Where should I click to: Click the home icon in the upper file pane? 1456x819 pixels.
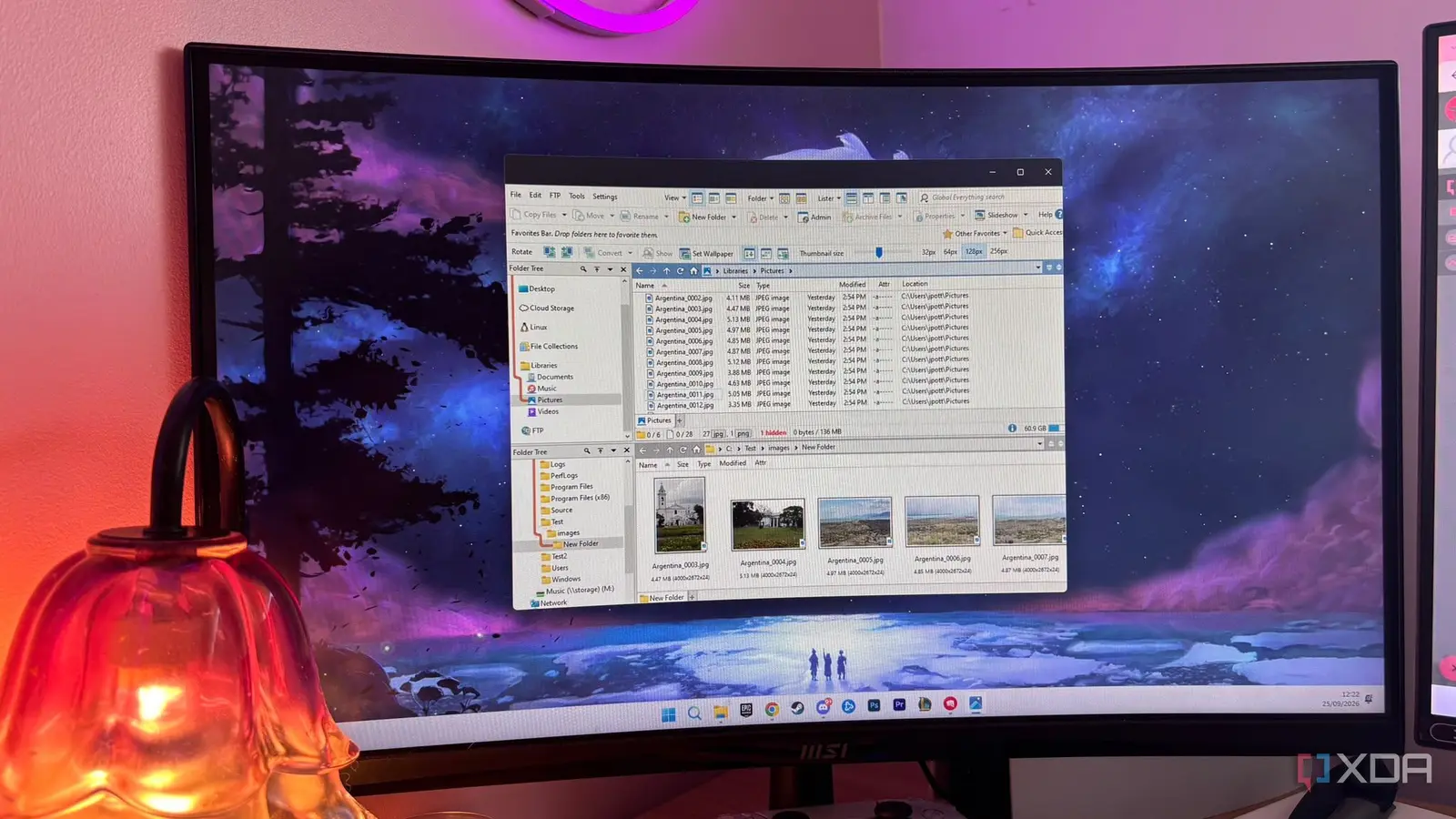coord(693,270)
